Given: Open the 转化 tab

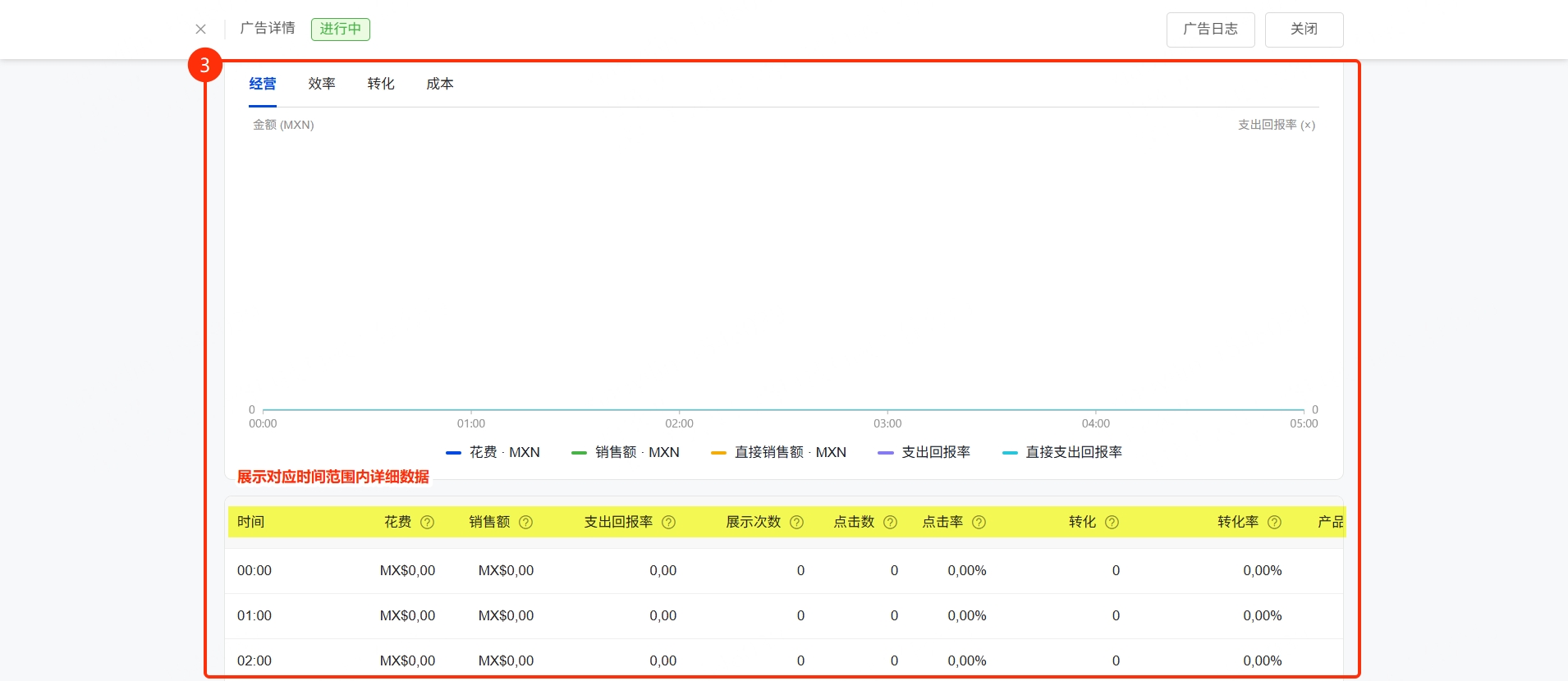Looking at the screenshot, I should coord(381,84).
